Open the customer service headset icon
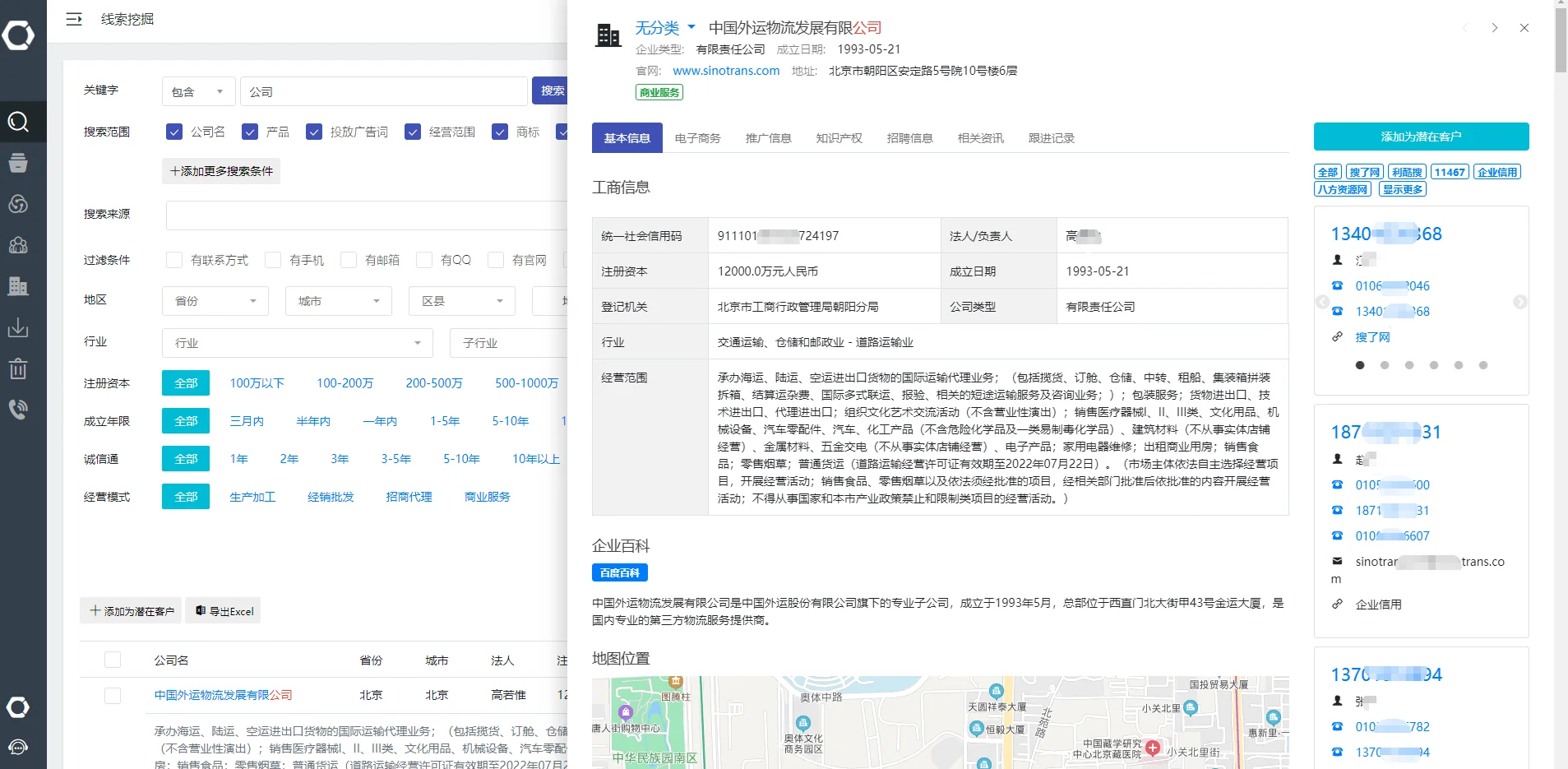Screen dimensions: 1568x769 coord(18,747)
